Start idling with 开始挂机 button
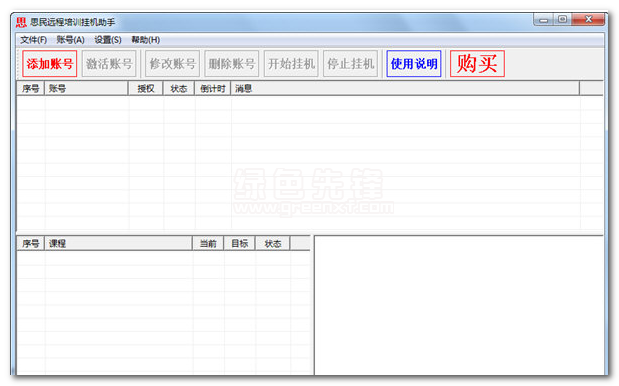Screen dimensions: 619x386 [291, 64]
